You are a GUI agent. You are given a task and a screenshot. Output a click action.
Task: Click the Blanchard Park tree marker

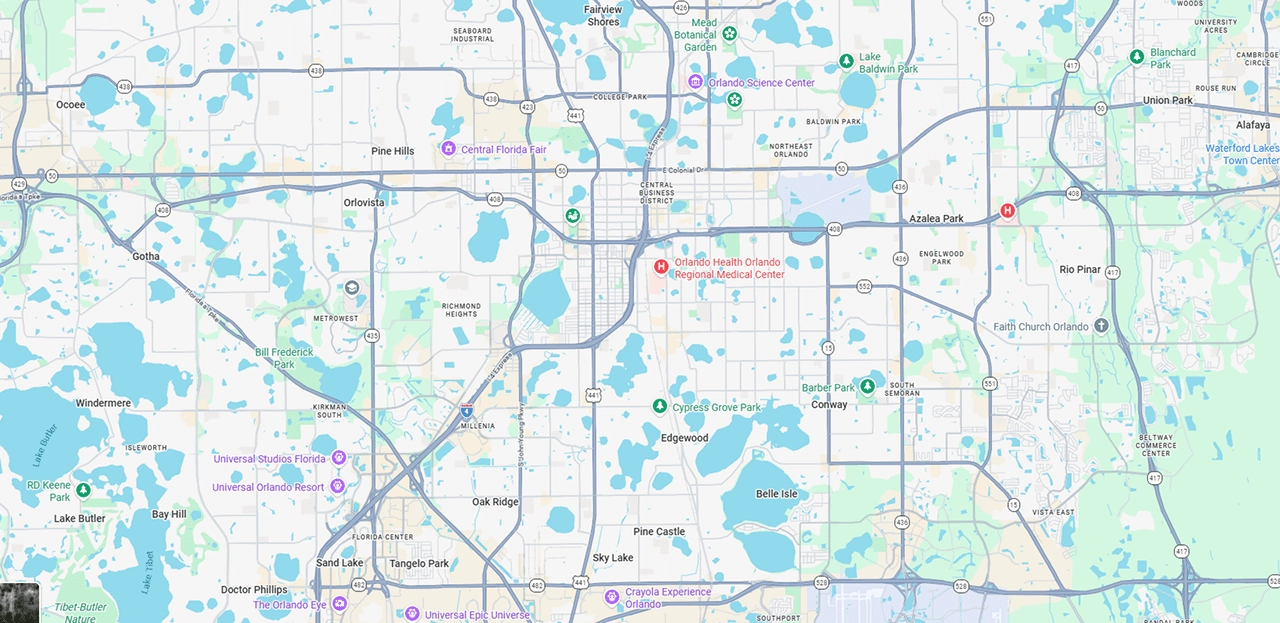click(x=1137, y=57)
